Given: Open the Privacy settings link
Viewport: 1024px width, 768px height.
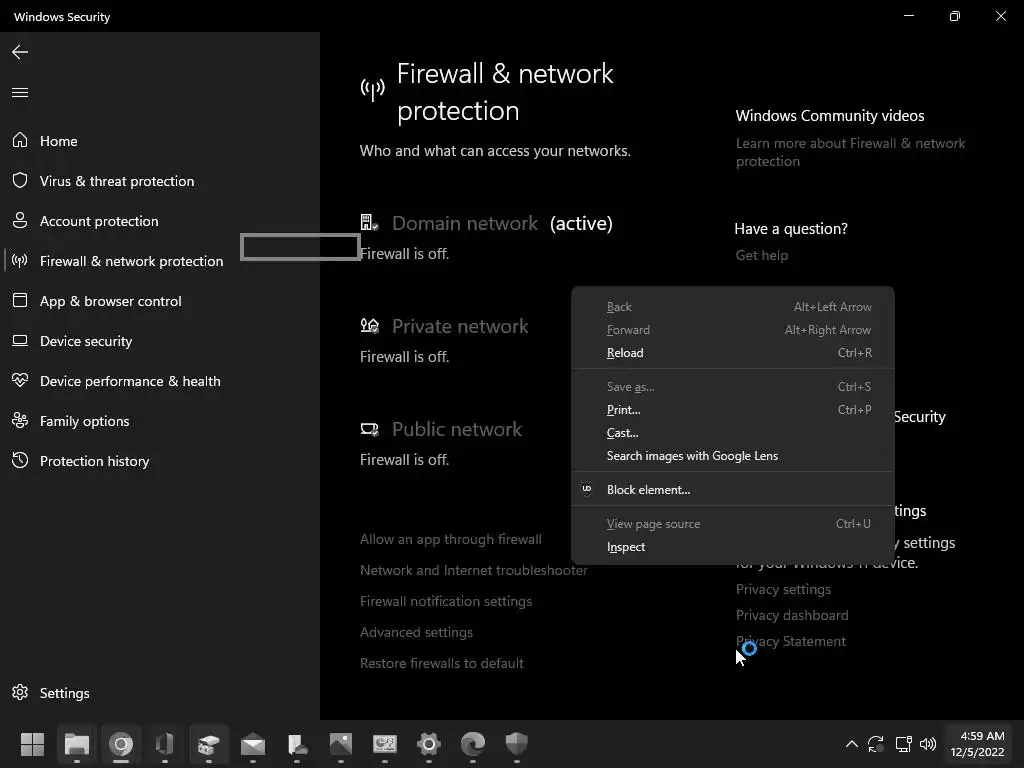Looking at the screenshot, I should click(783, 589).
